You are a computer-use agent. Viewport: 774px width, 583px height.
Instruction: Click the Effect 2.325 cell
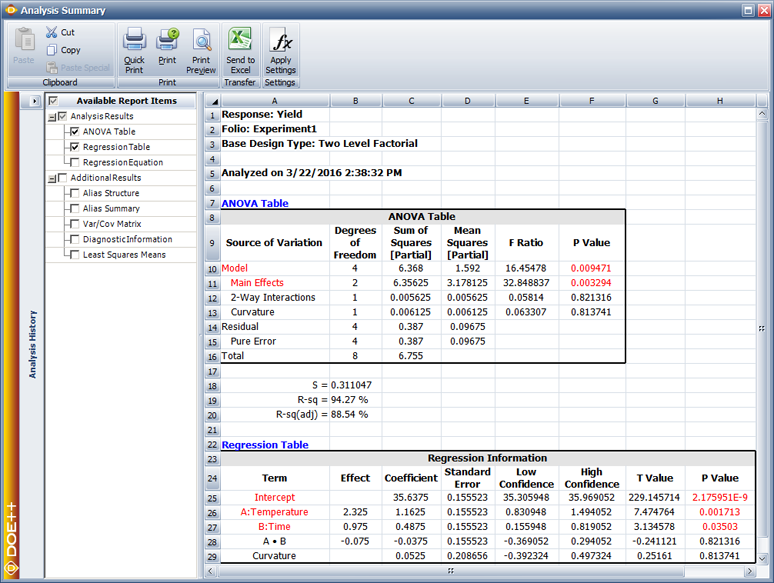coord(355,512)
